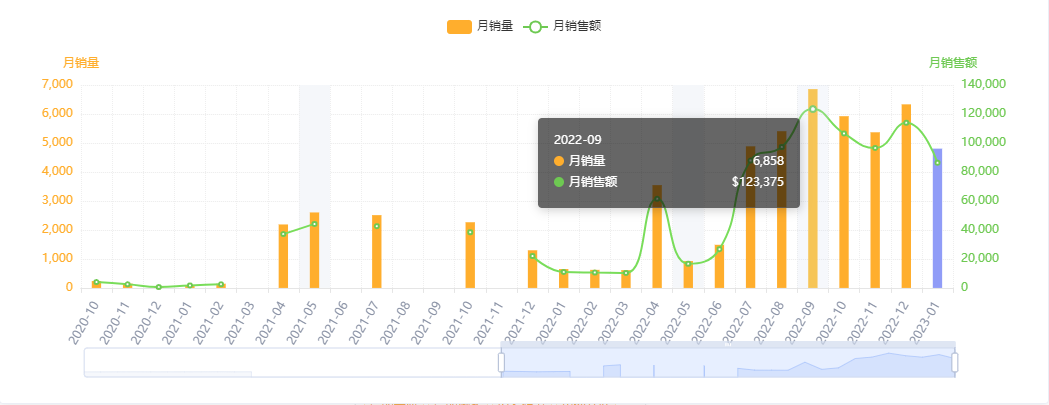Click the green line point at 2021-05

tap(314, 224)
